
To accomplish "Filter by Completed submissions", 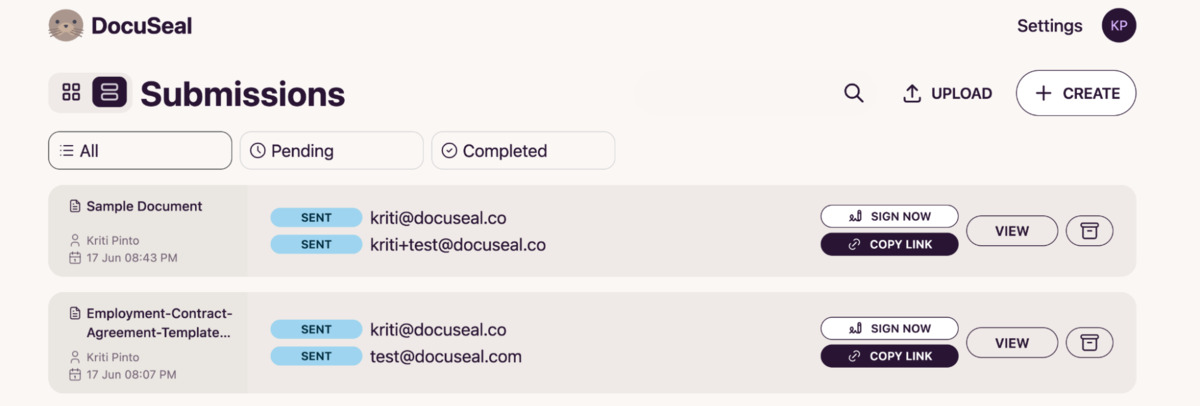I will coord(523,151).
